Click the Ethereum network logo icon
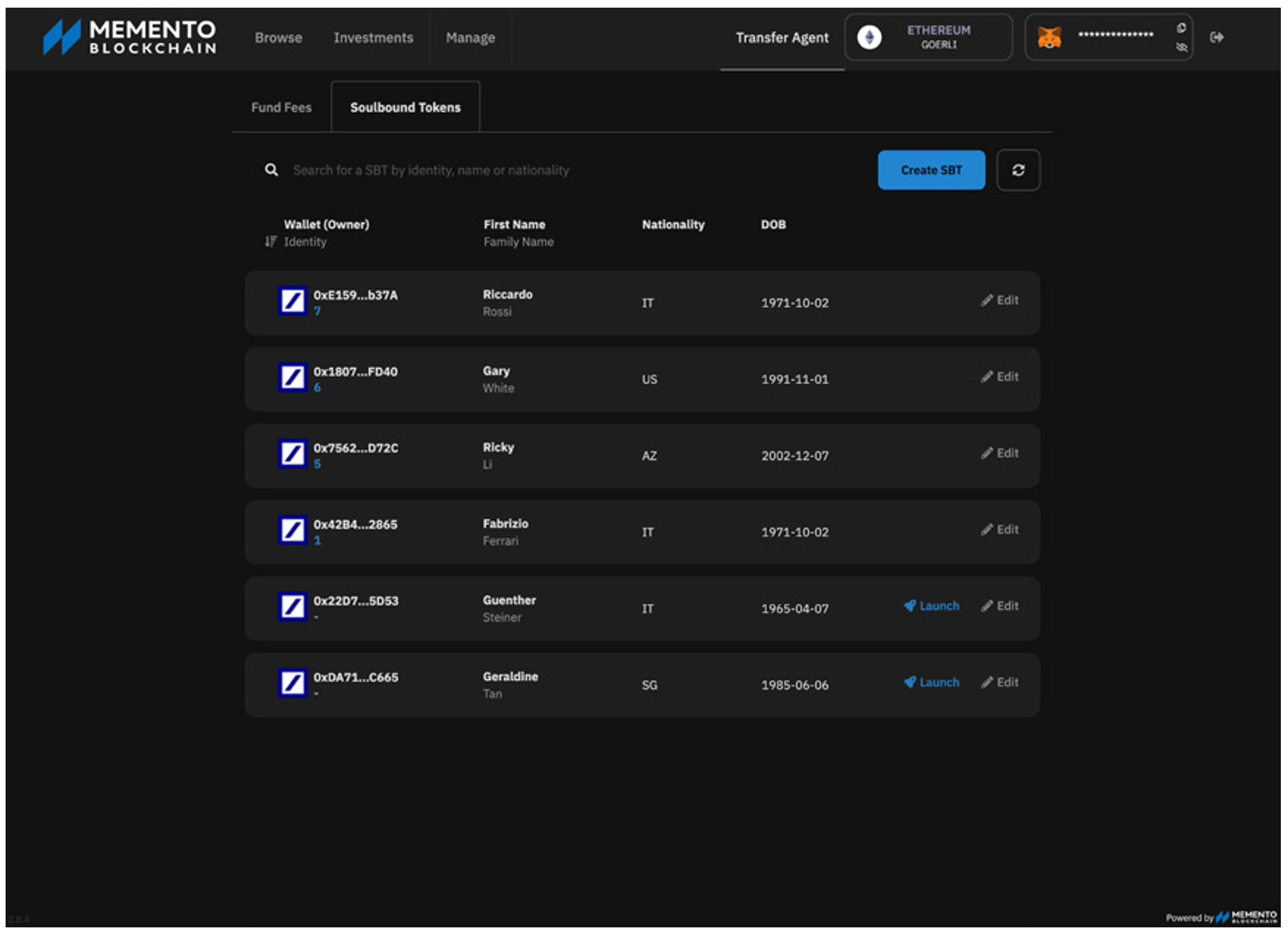Viewport: 1288px width, 934px height. [869, 37]
